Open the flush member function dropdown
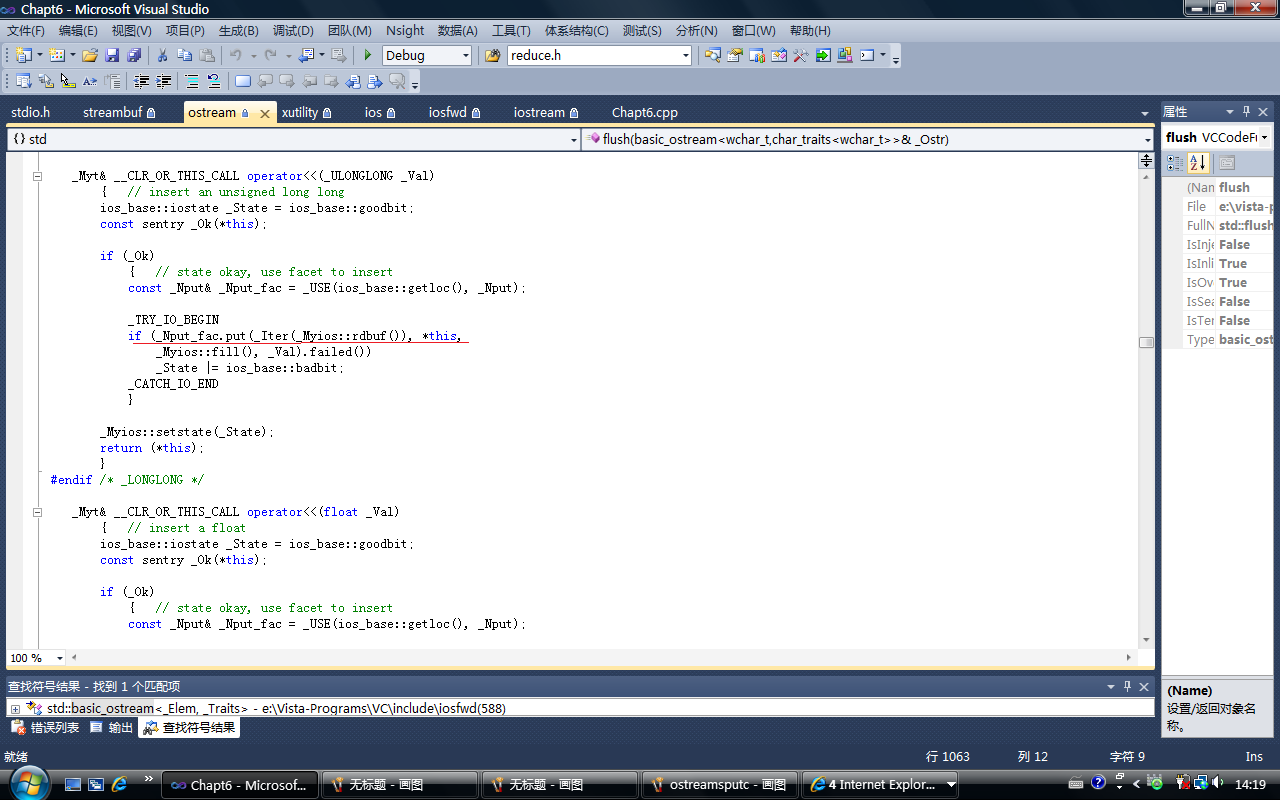Viewport: 1280px width, 800px height. (x=1147, y=140)
